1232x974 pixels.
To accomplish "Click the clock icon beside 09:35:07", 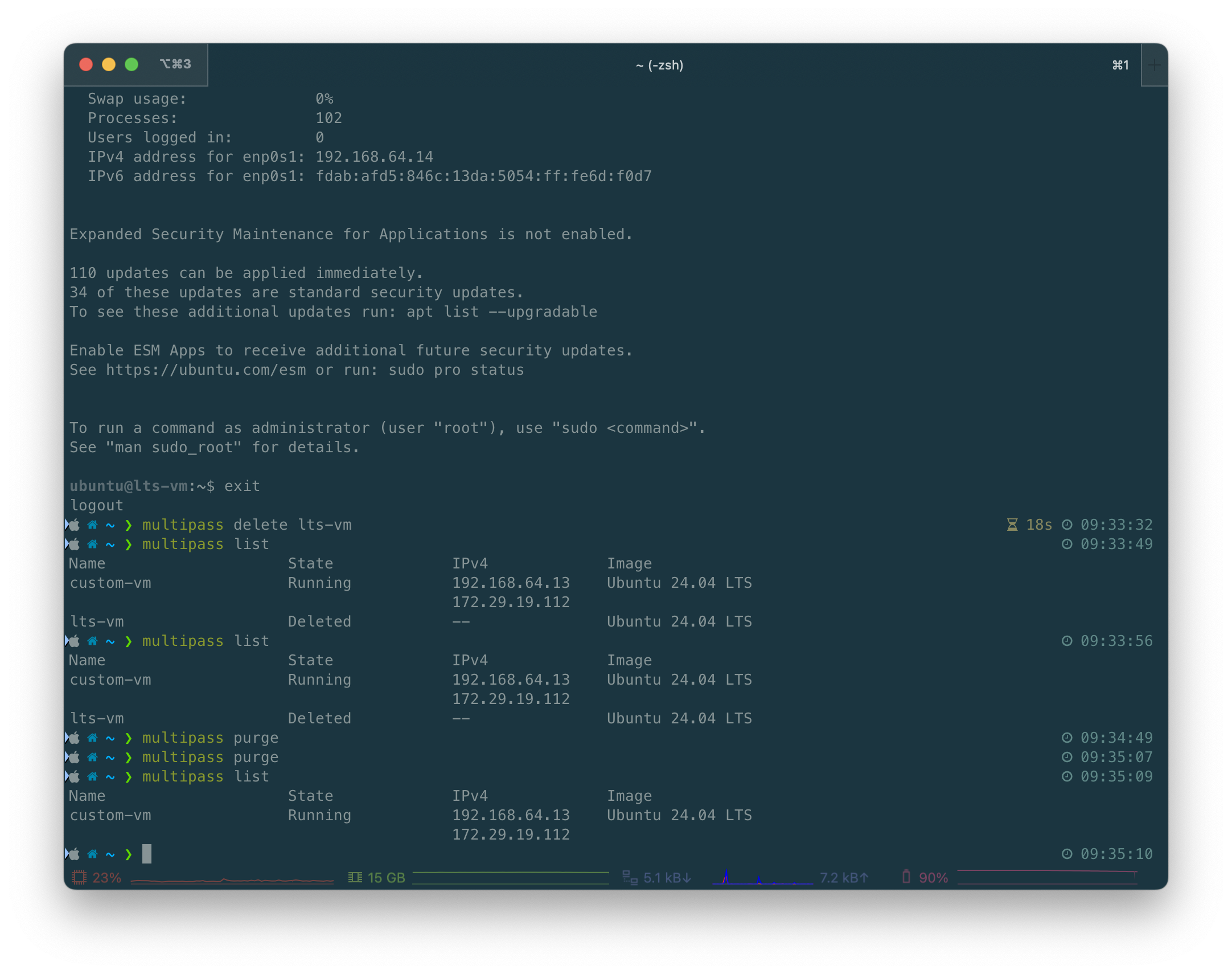I will pyautogui.click(x=1067, y=758).
